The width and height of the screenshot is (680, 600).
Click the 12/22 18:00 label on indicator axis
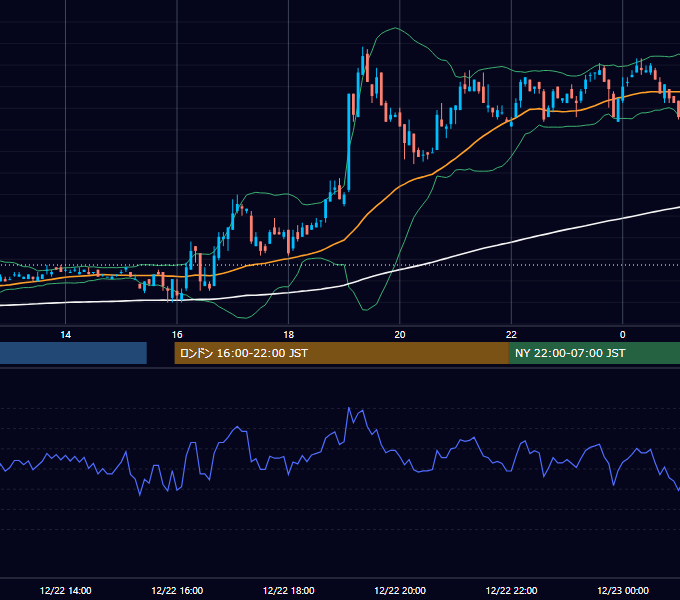click(x=288, y=590)
